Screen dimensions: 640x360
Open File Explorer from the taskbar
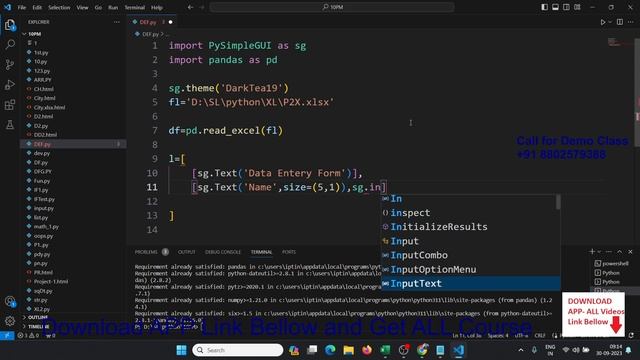pos(348,350)
